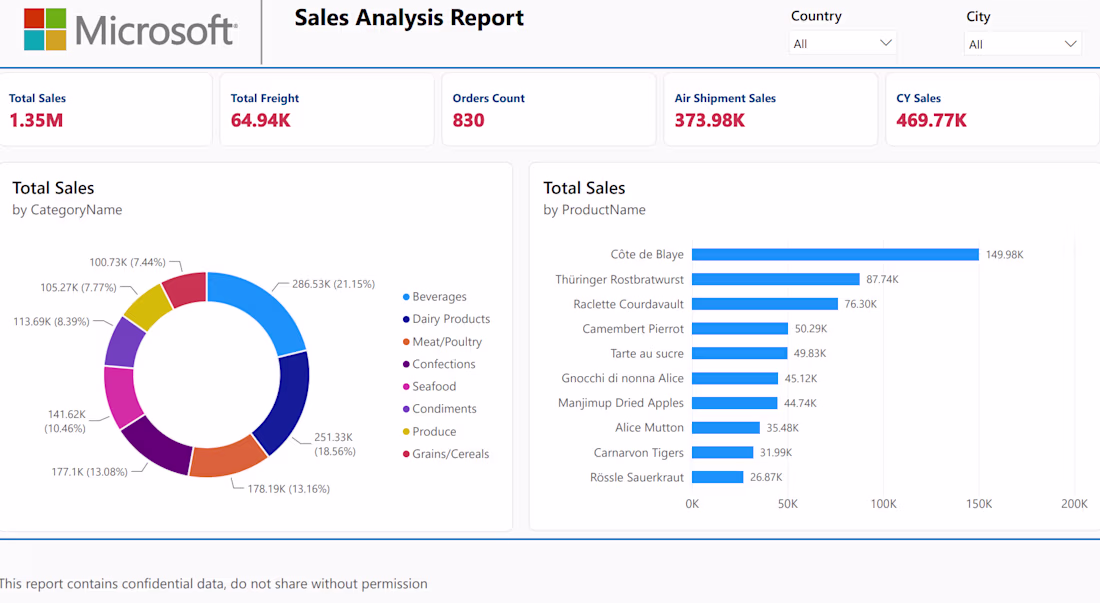Select Meat/Poultry in the legend
Image resolution: width=1100 pixels, height=603 pixels.
click(x=442, y=341)
